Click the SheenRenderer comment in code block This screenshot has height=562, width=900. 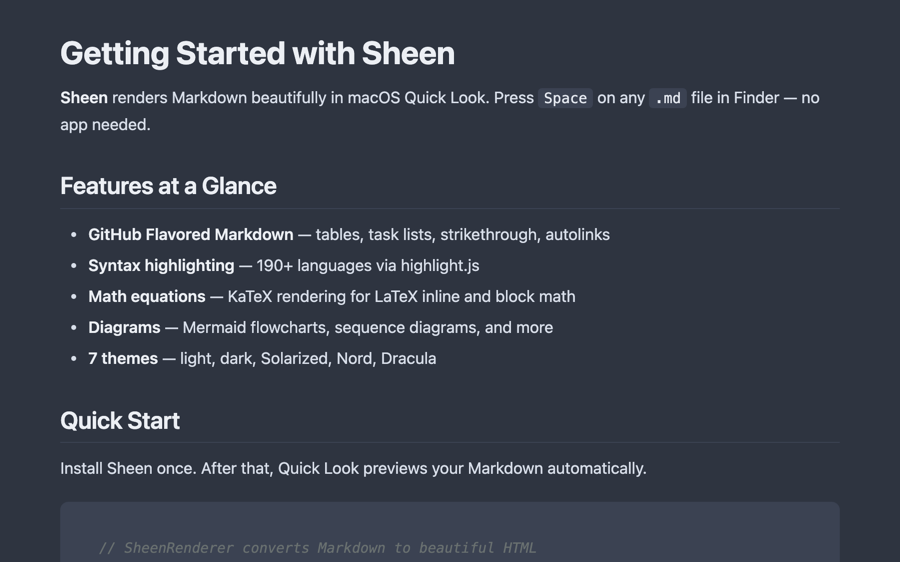click(317, 548)
